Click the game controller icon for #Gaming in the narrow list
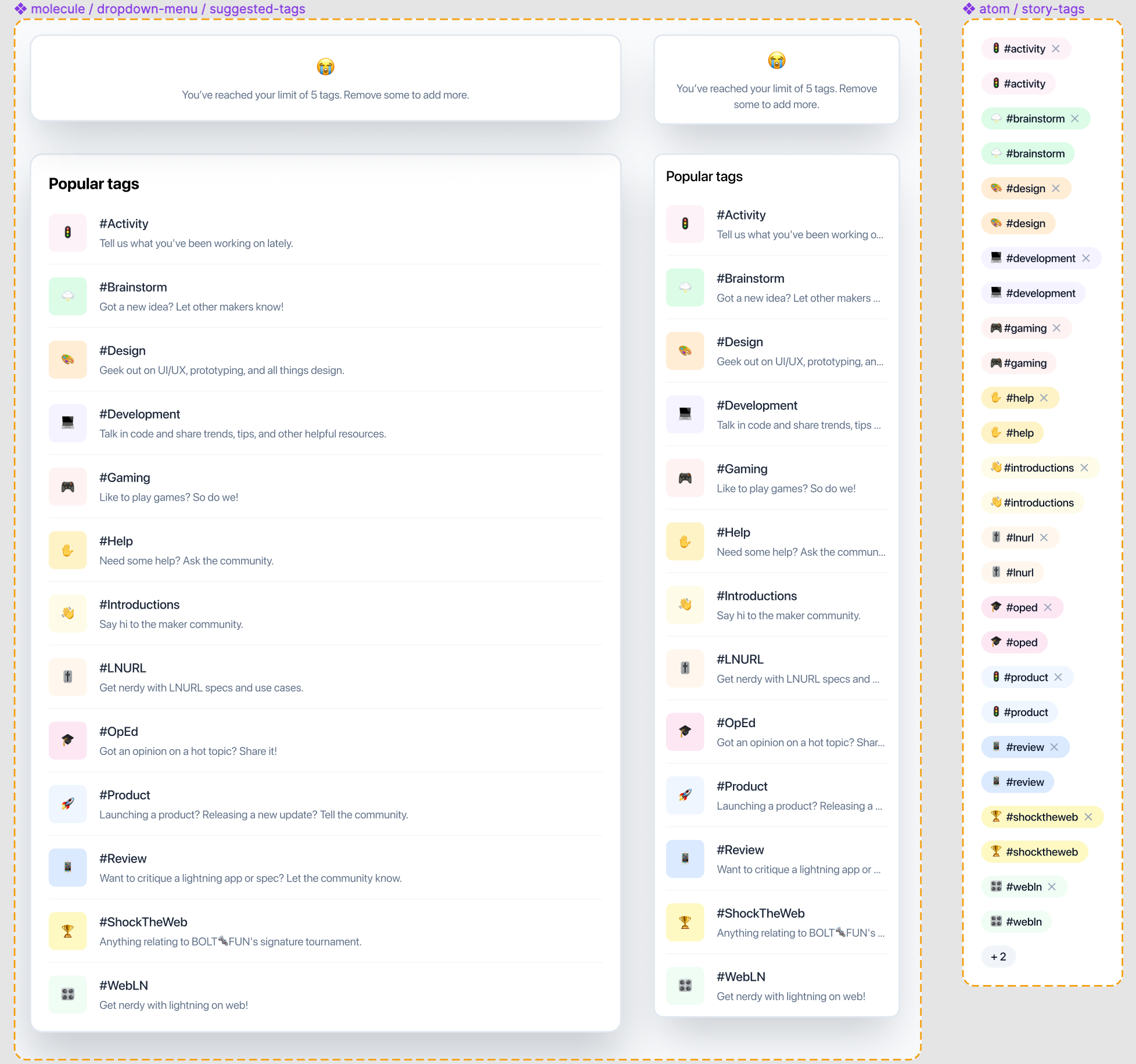Screen dimensions: 1136x1064 685,478
